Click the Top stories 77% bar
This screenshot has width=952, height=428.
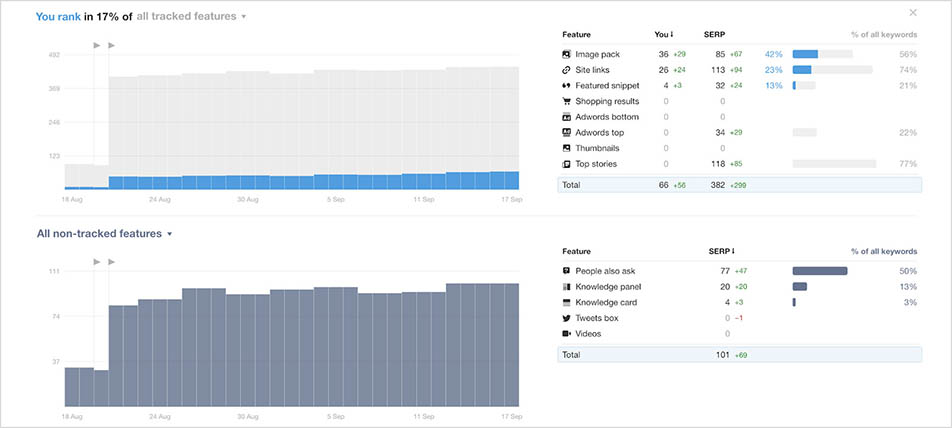point(834,164)
